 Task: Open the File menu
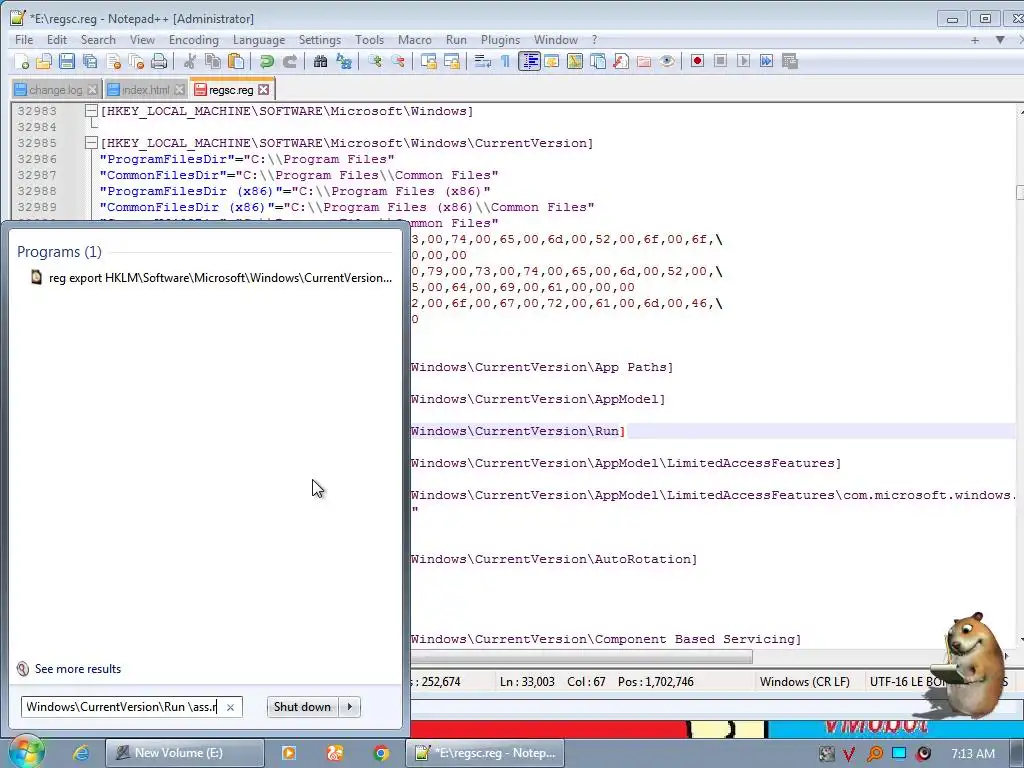coord(24,40)
